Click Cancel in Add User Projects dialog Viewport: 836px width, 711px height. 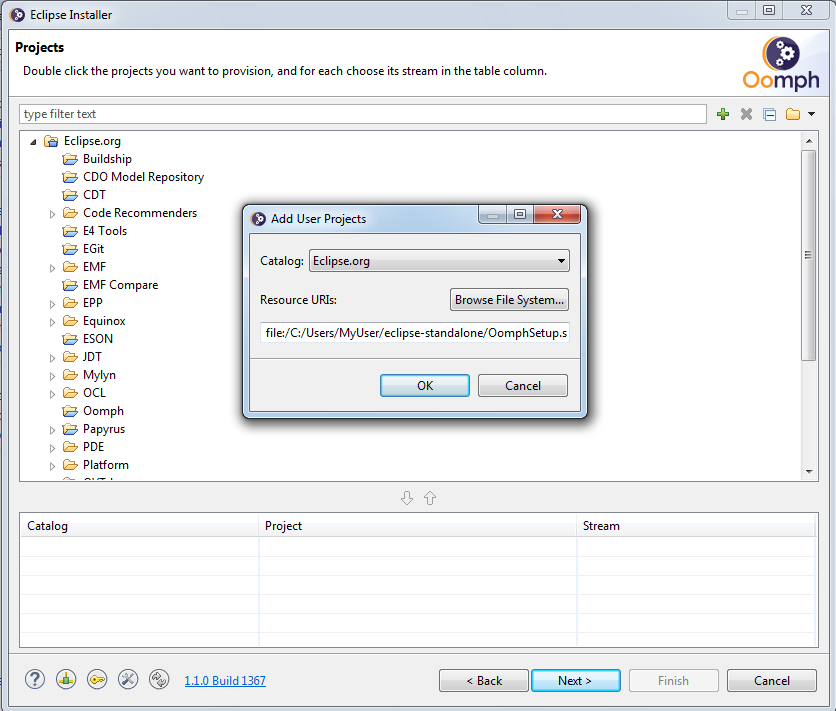[522, 385]
